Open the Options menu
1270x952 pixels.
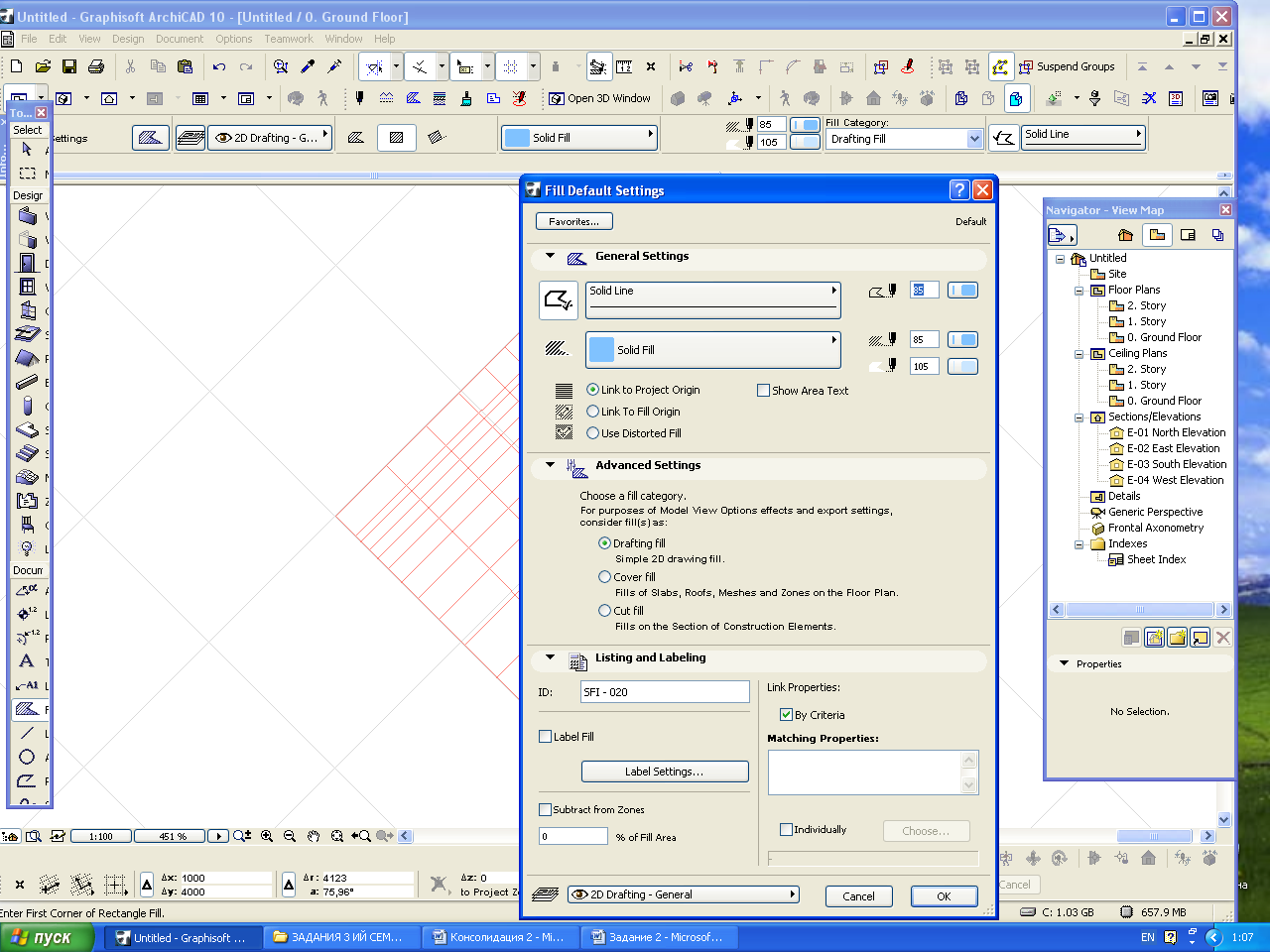point(234,39)
